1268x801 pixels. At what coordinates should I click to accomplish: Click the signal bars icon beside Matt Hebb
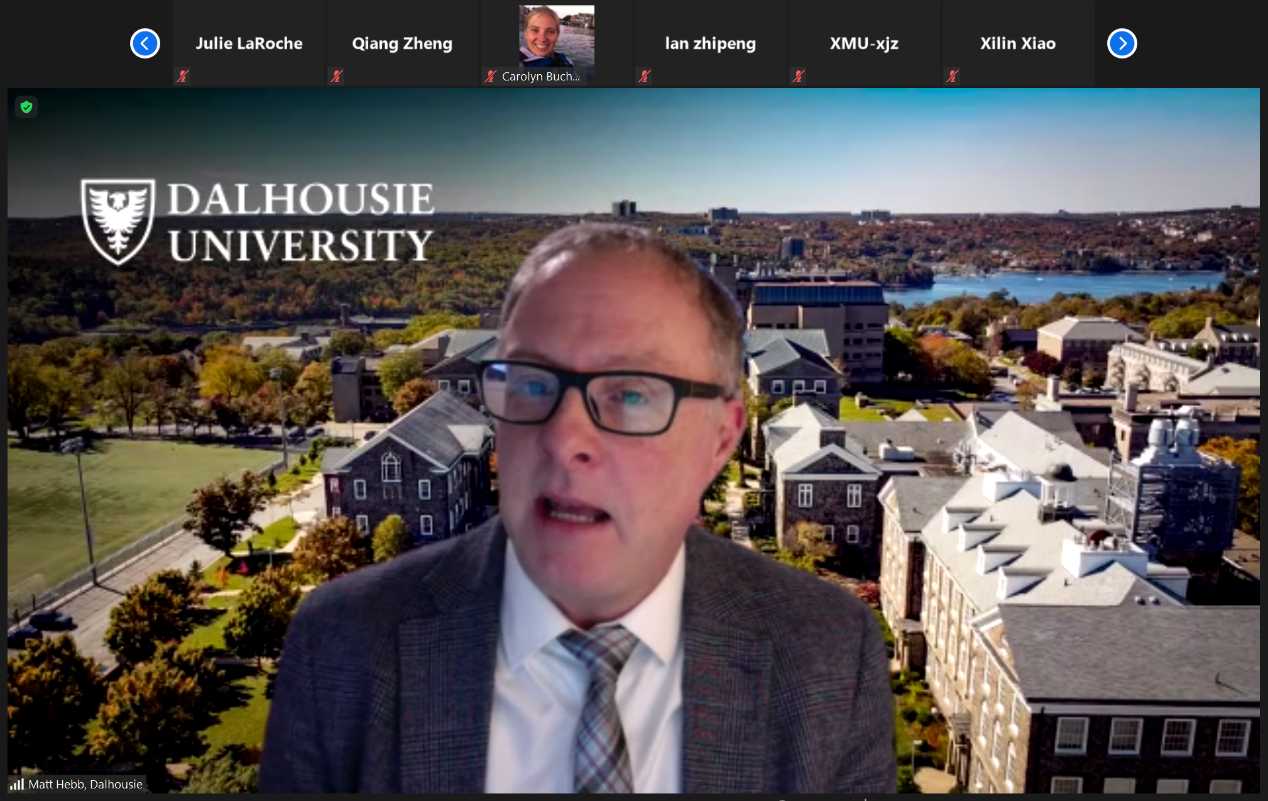coord(17,785)
